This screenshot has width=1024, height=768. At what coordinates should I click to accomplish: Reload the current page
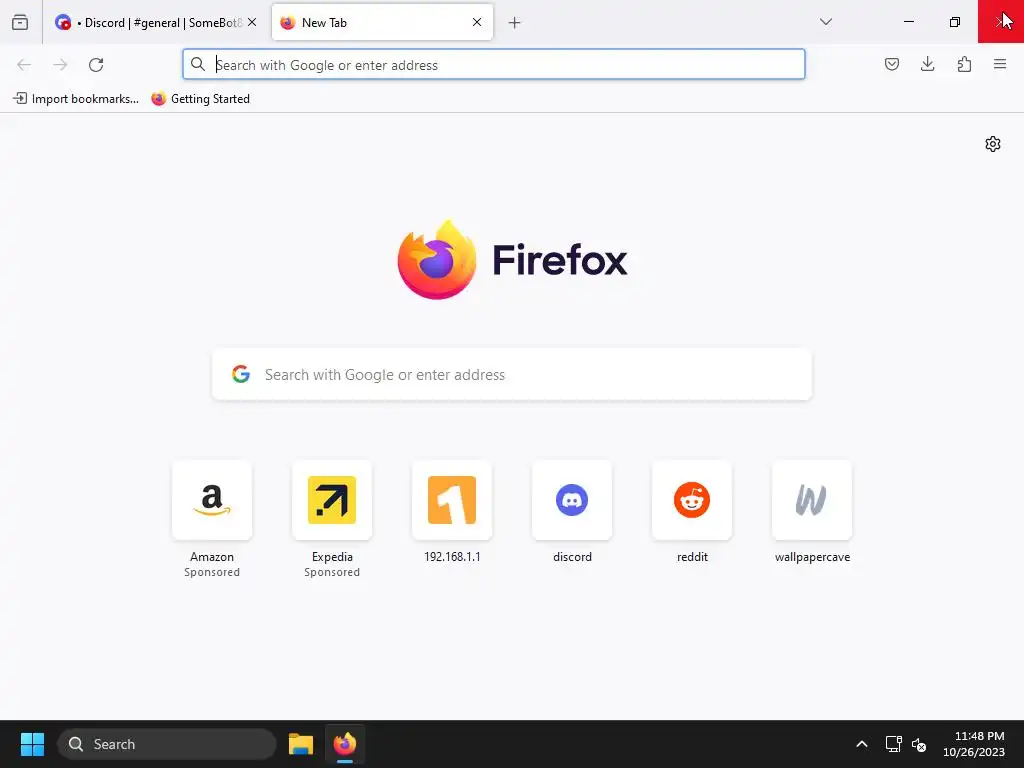(x=96, y=65)
